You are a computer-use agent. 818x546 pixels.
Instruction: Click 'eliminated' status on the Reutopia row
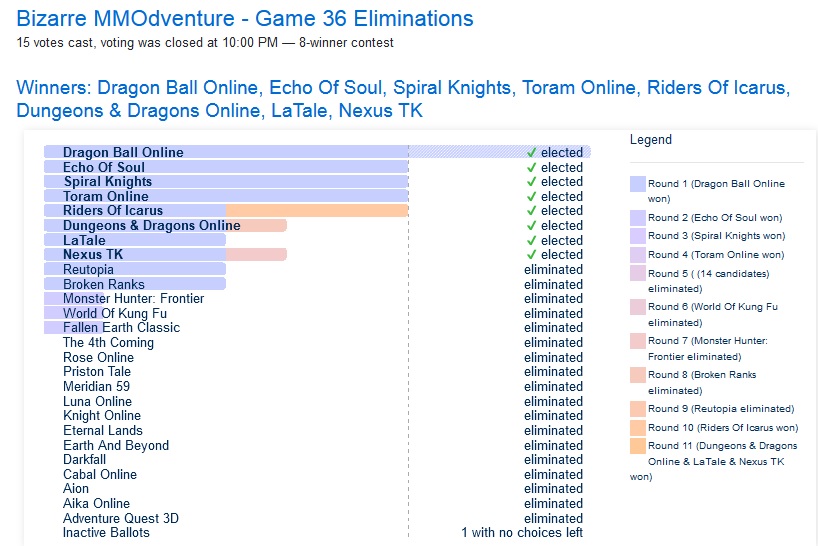(553, 270)
